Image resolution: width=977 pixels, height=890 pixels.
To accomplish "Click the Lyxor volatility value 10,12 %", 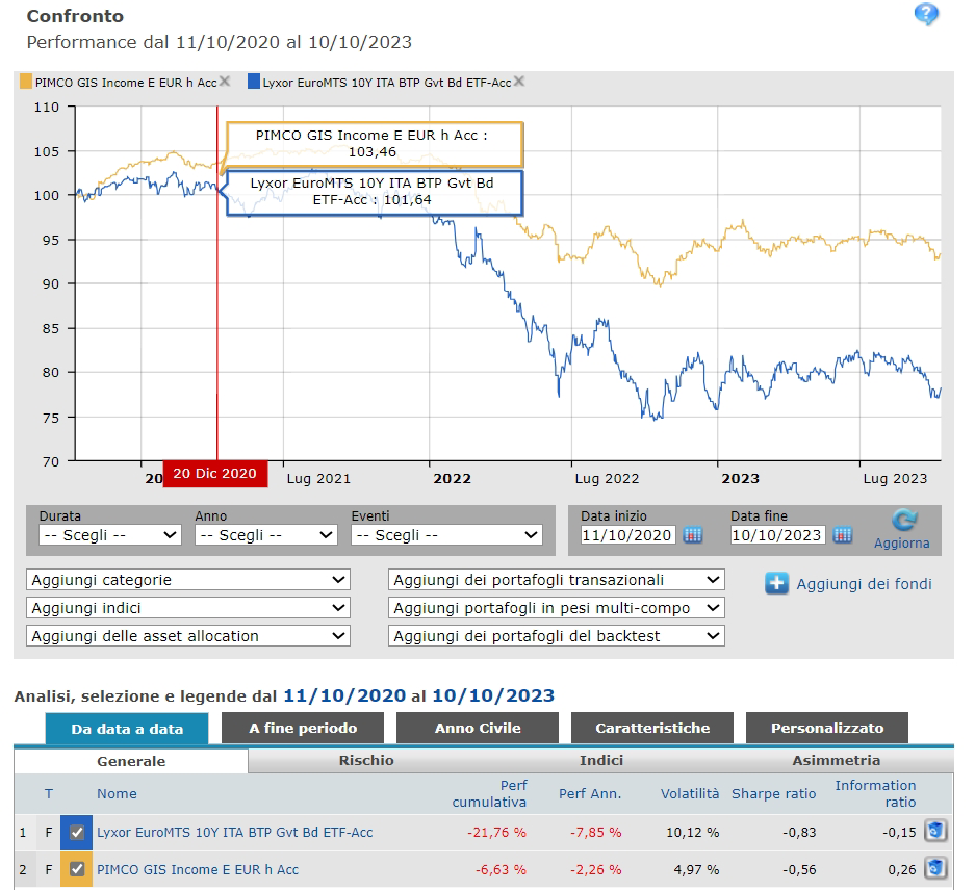I will pos(692,833).
